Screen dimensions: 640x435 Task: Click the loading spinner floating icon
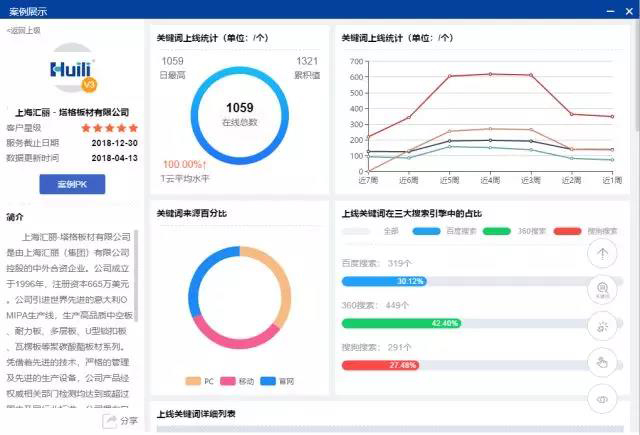coord(603,326)
